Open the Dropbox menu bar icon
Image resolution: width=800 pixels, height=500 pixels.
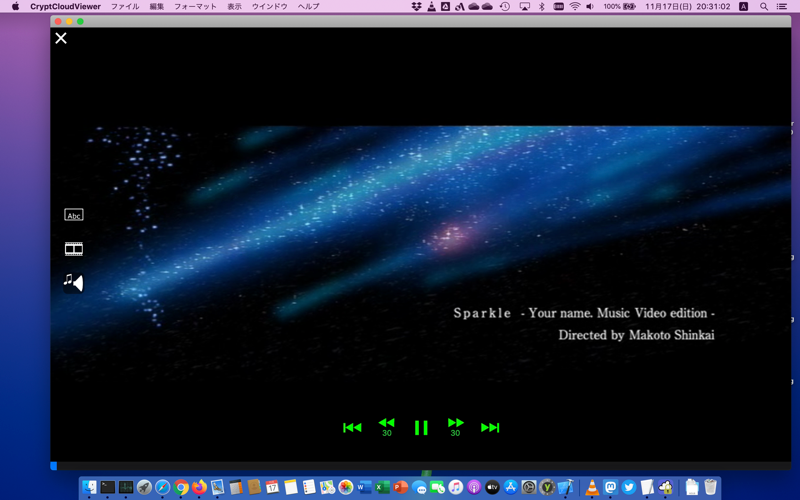[x=416, y=7]
